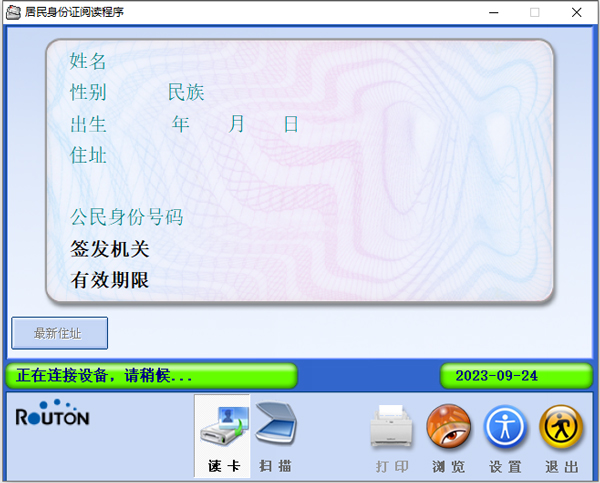Click the 有效期限 label
The image size is (600, 483).
pyautogui.click(x=109, y=280)
